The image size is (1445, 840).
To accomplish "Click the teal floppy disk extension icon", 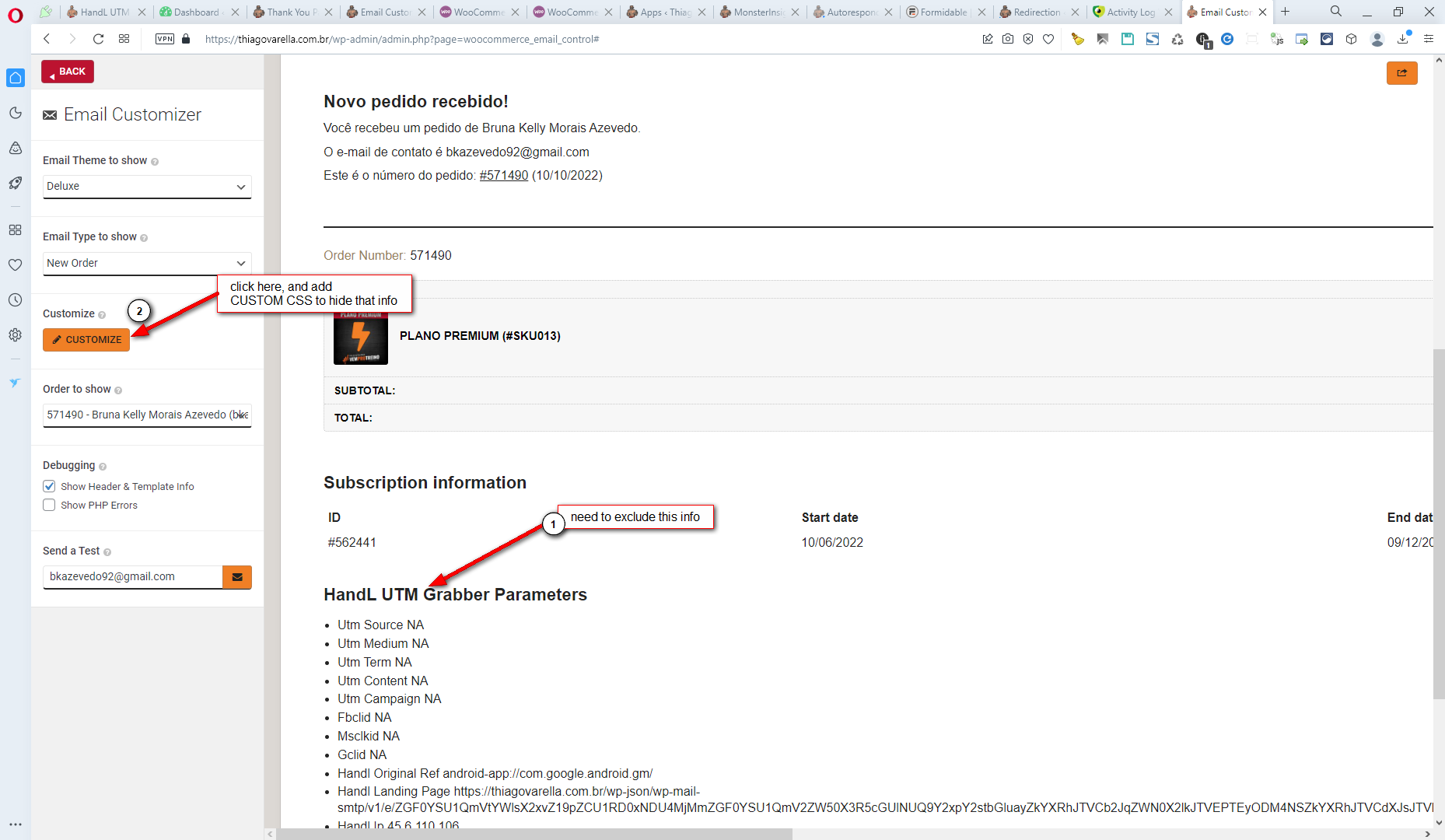I will 1128,39.
